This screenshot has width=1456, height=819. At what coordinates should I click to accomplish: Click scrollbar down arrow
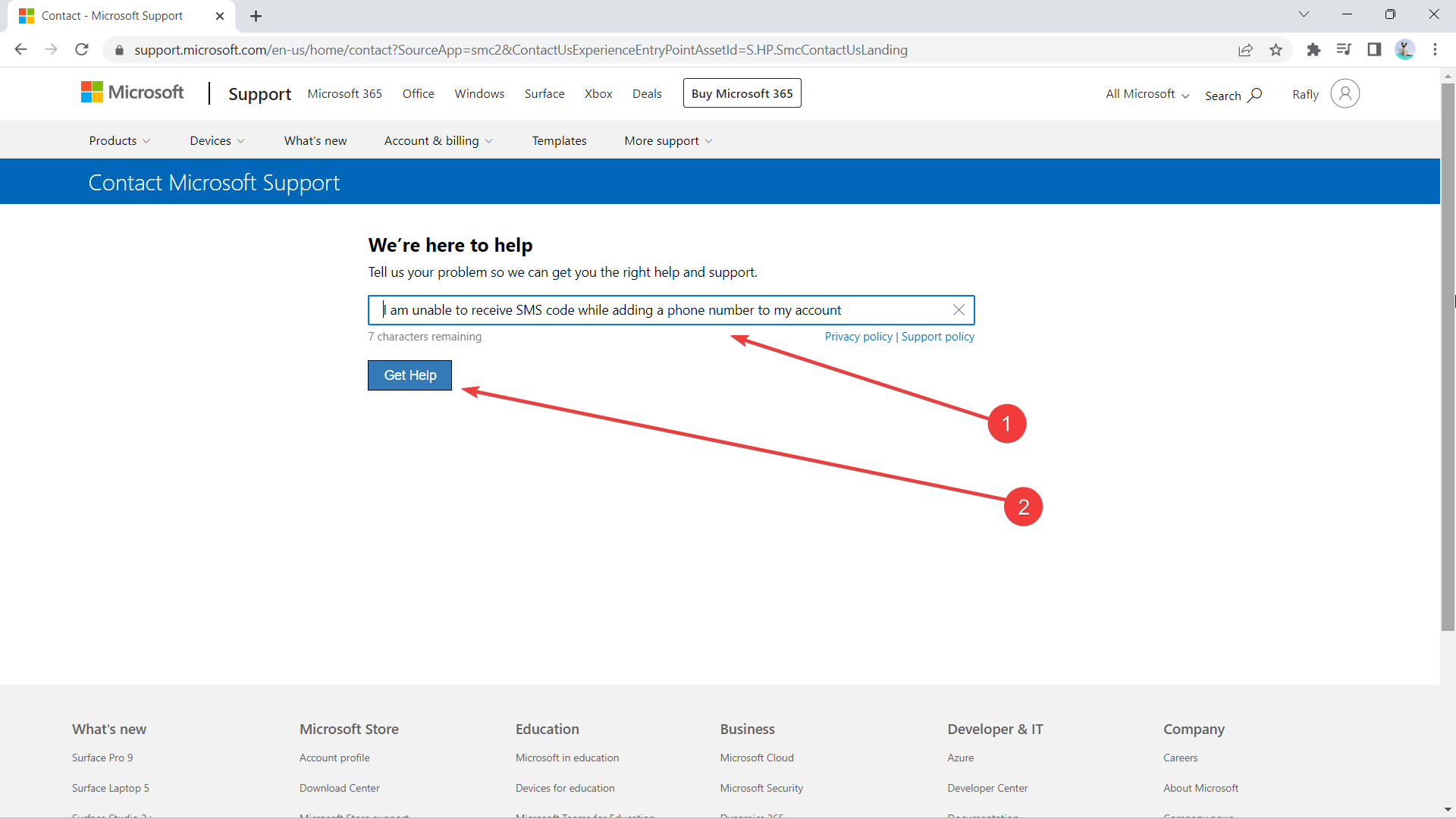tap(1448, 810)
